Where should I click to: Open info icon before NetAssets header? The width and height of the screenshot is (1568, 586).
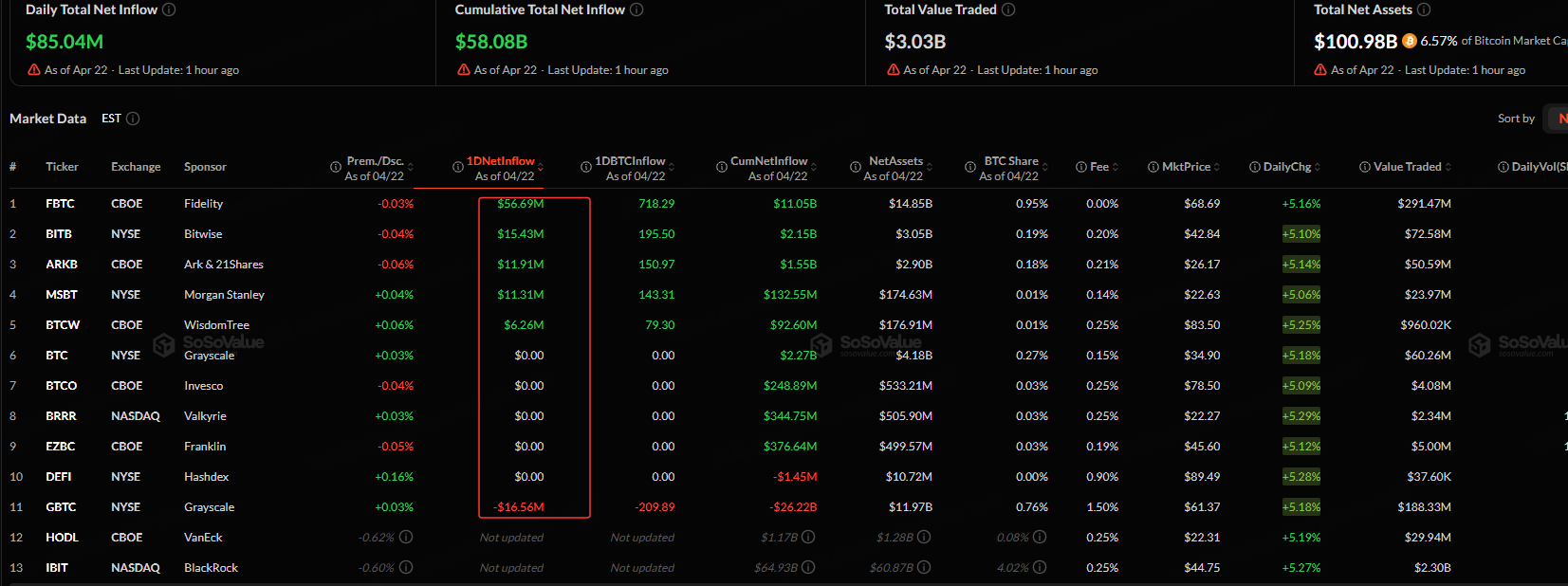coord(856,167)
